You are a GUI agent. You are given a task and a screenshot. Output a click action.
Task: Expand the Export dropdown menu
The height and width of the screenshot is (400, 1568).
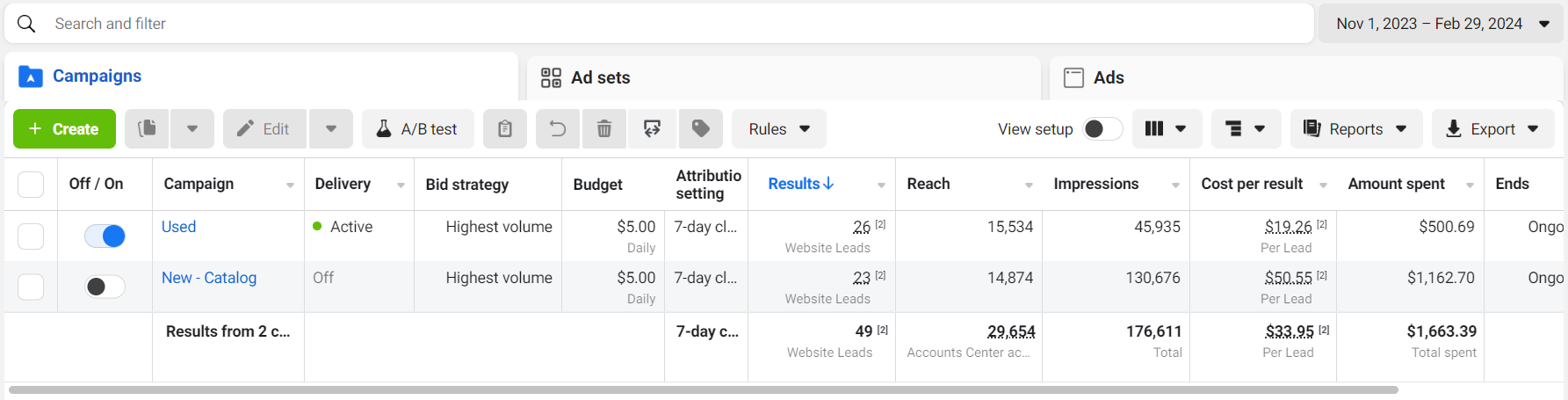(x=1492, y=129)
